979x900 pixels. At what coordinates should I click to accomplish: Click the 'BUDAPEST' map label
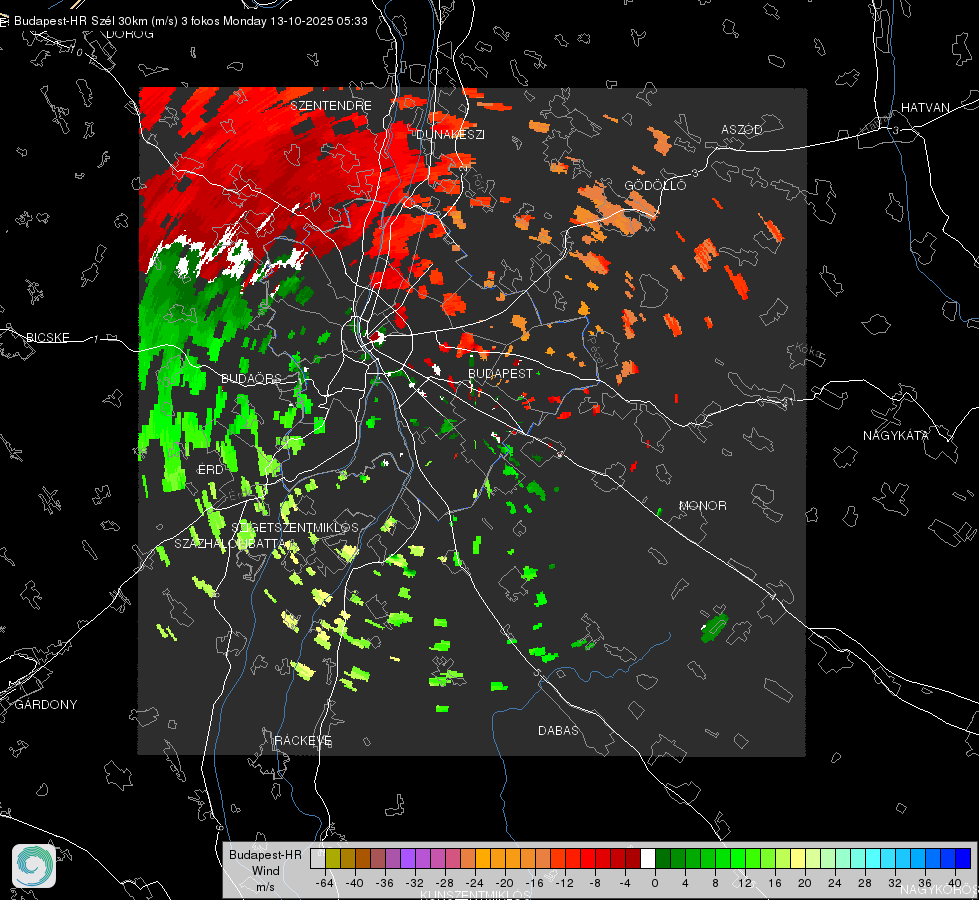(x=501, y=373)
